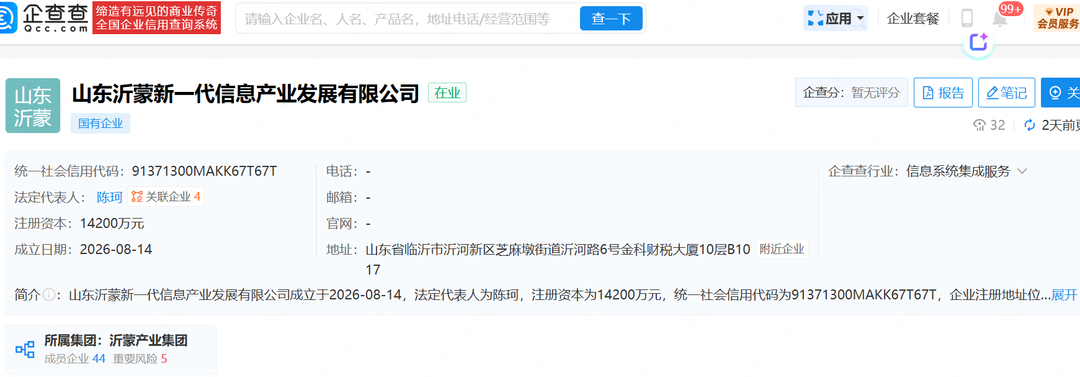
Task: Click the refresh icon beside 2天前更新
Action: 1030,125
